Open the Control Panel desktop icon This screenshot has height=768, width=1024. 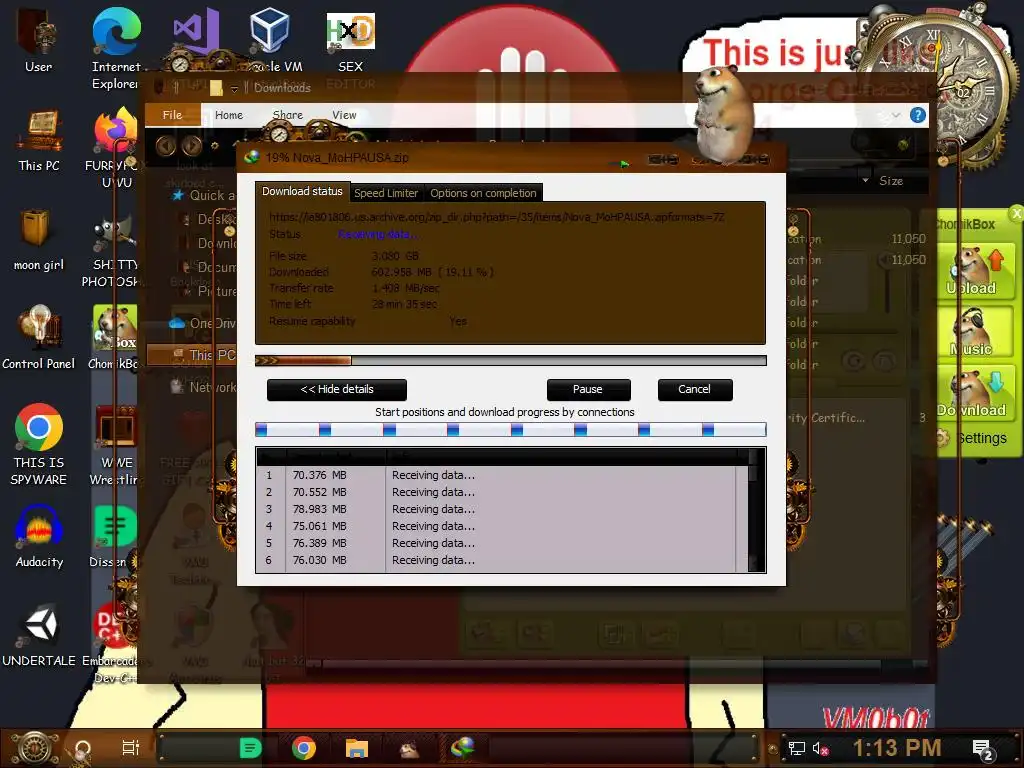(39, 337)
